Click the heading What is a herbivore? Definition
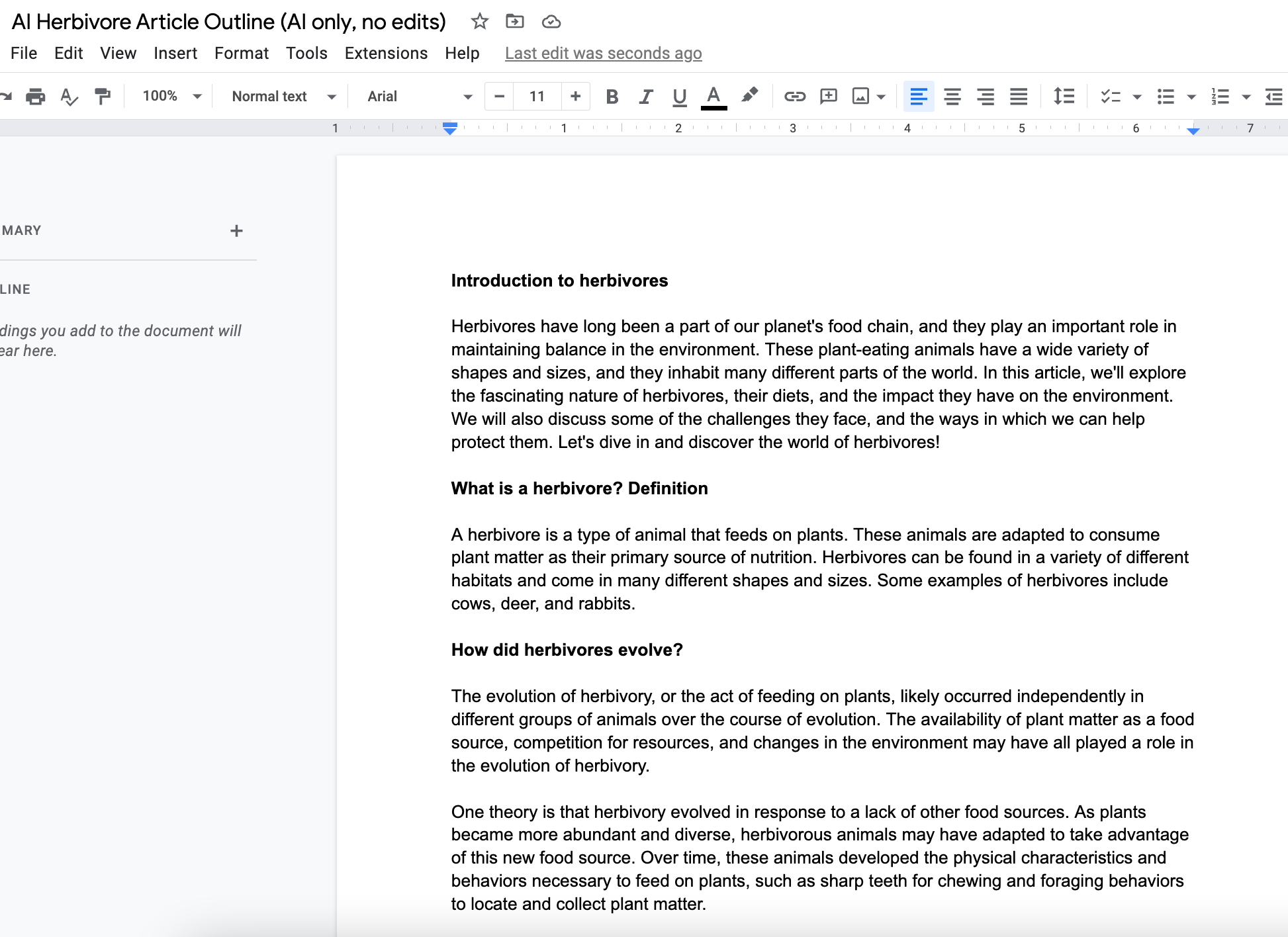The height and width of the screenshot is (937, 1288). coord(579,488)
